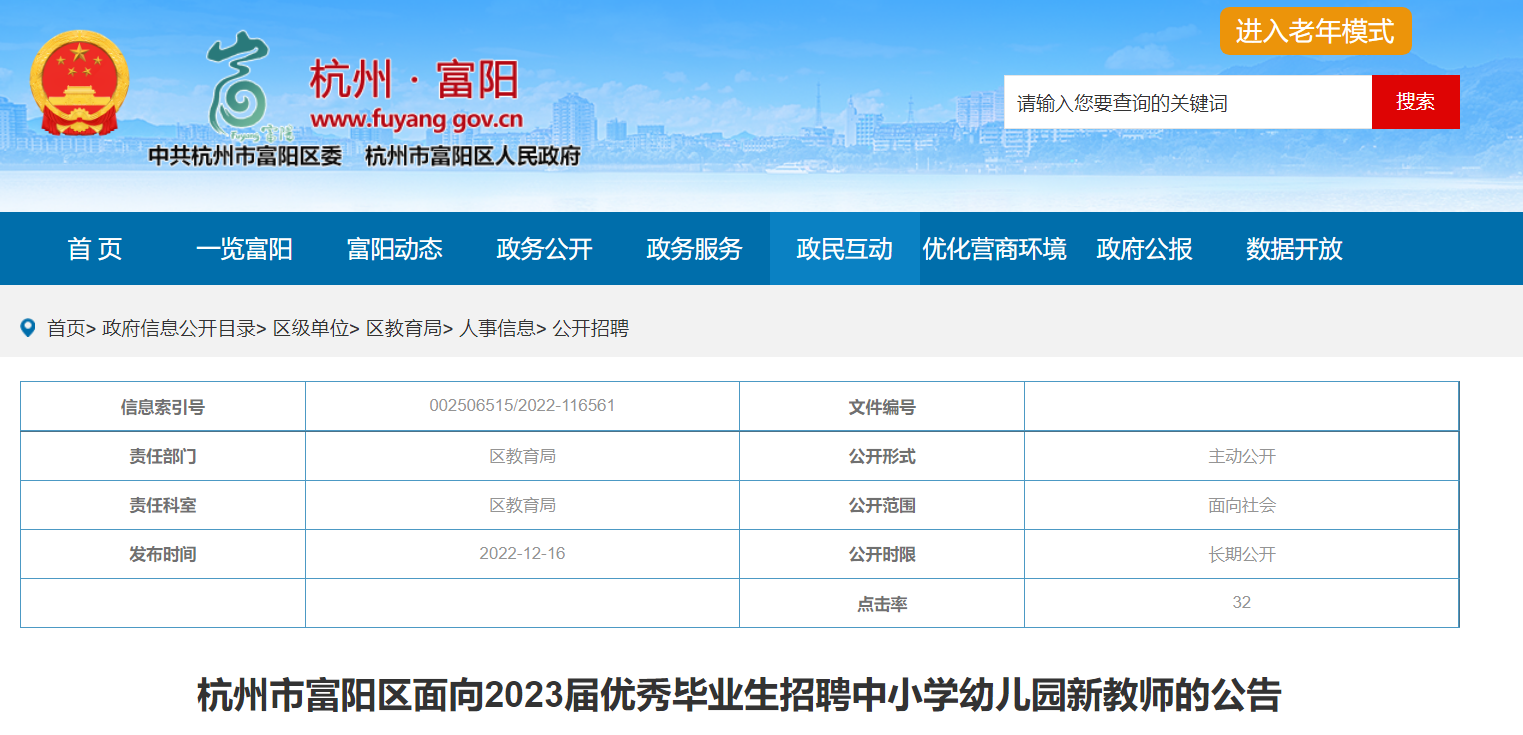Image resolution: width=1523 pixels, height=735 pixels.
Task: Open the 首页 navigation tab
Action: 95,249
